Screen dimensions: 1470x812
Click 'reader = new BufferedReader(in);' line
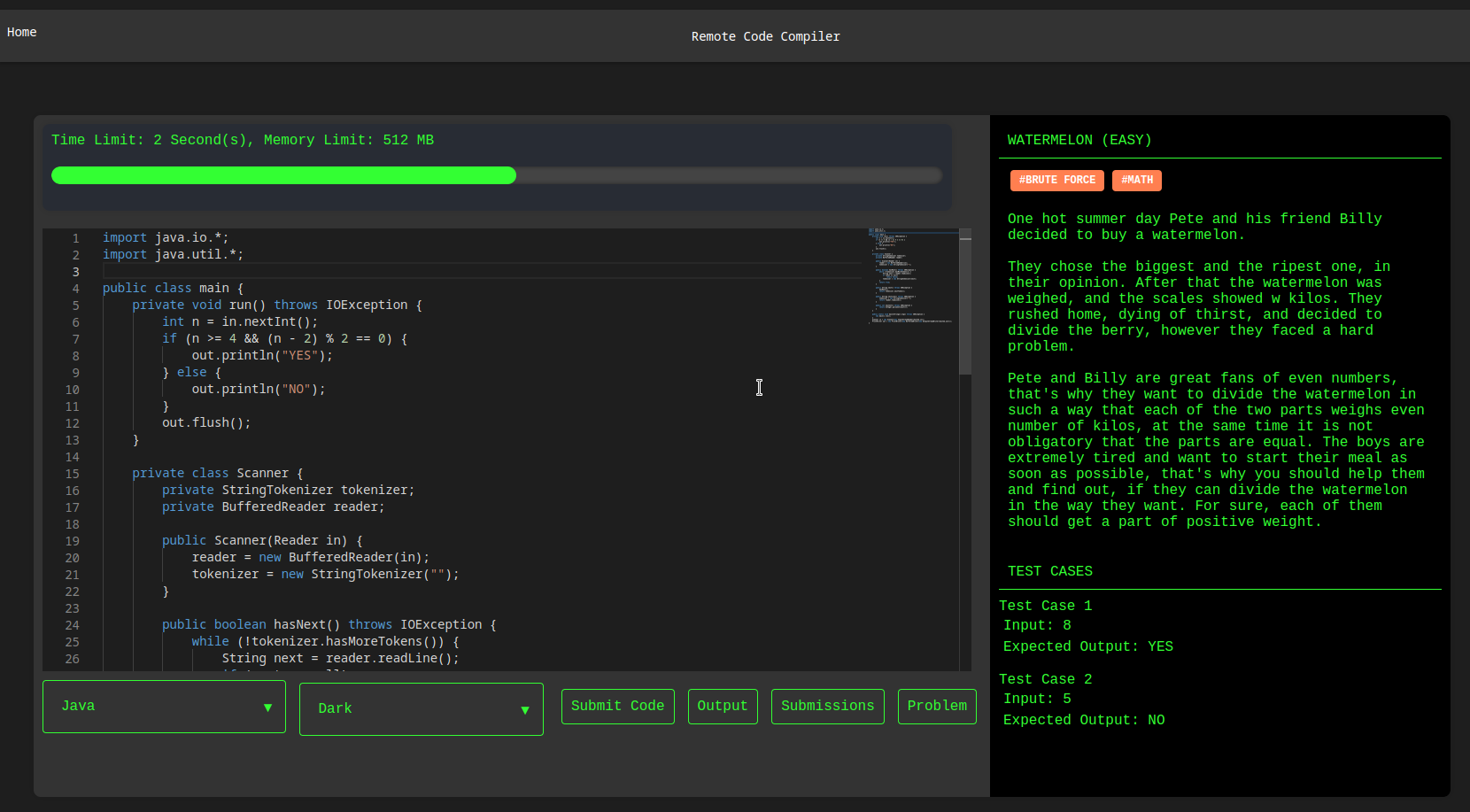311,558
